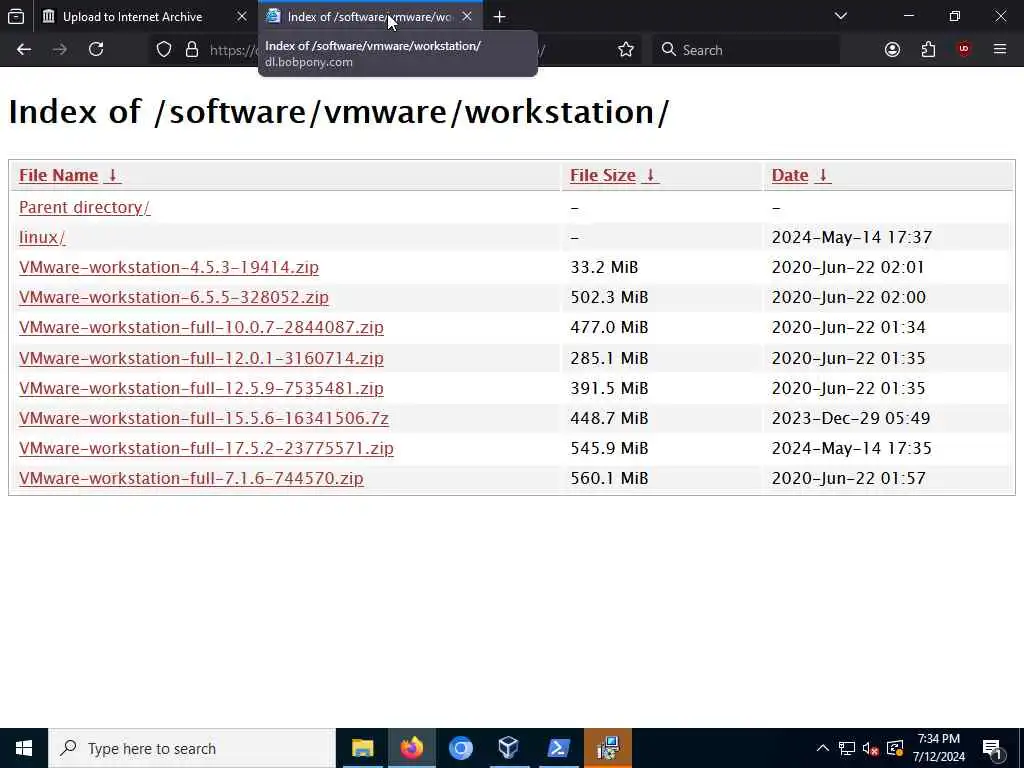The image size is (1024, 768).
Task: Sort Date descending with arrow
Action: point(823,175)
